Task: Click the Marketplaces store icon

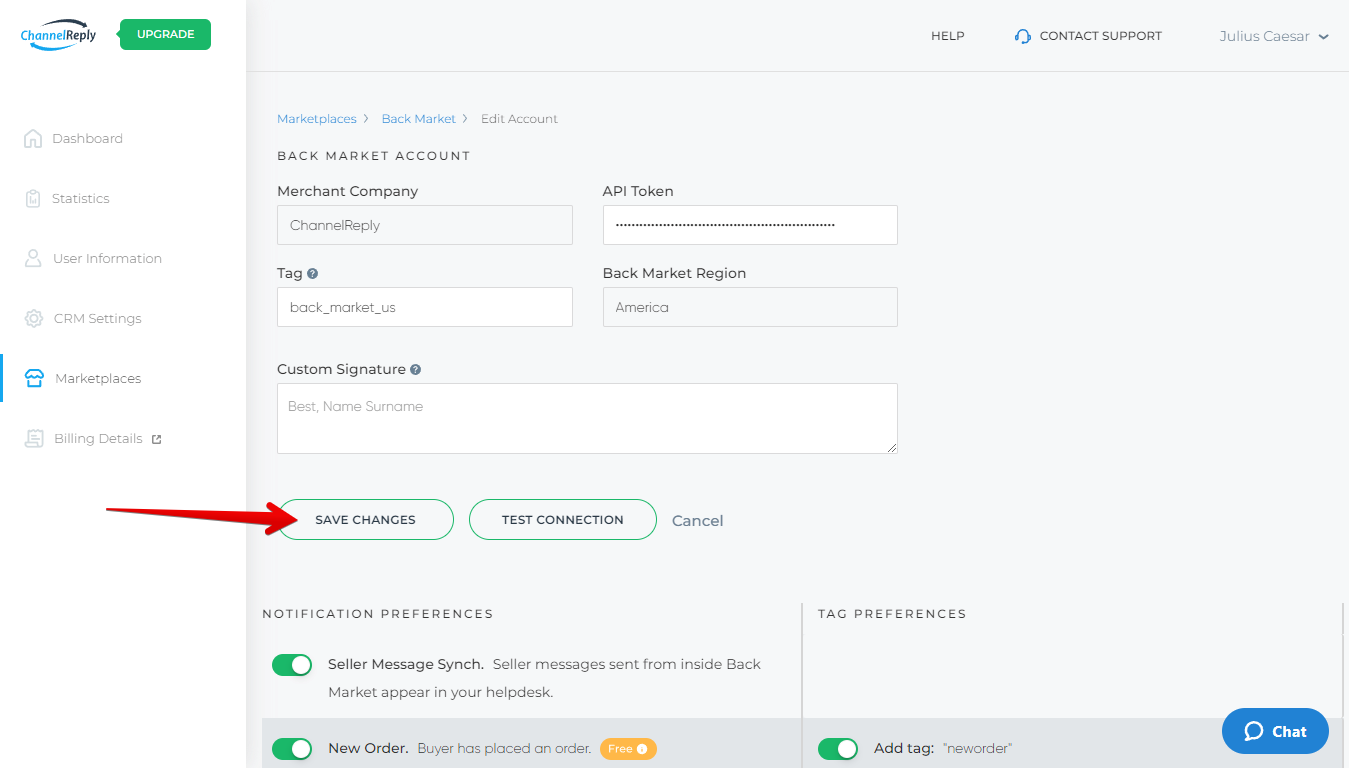Action: [x=34, y=378]
